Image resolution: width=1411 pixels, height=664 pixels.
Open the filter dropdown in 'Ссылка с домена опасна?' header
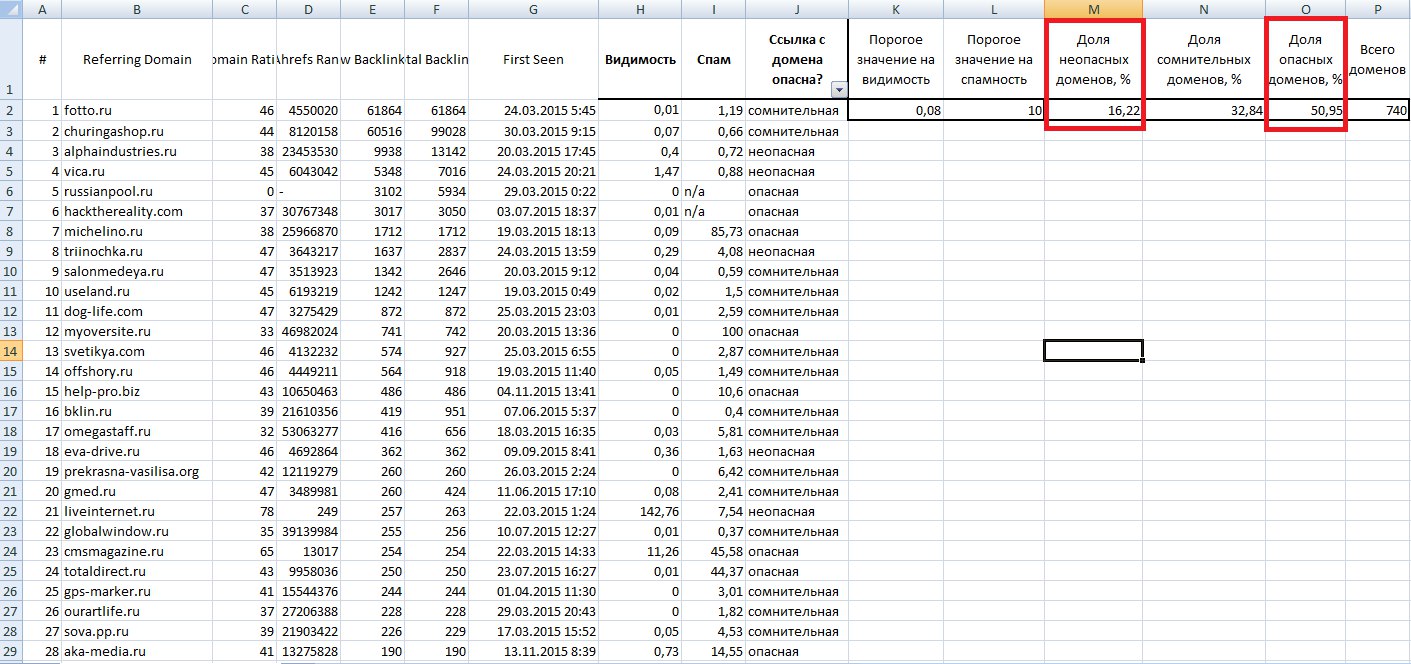click(x=837, y=90)
